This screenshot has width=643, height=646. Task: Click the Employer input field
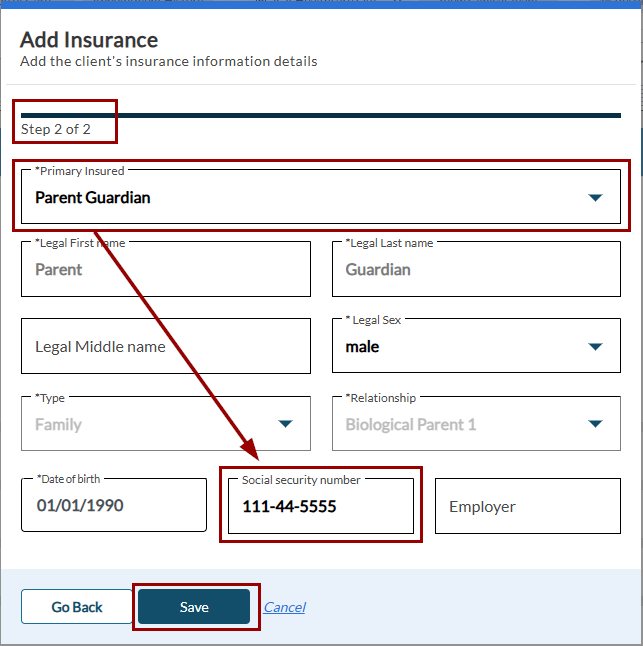click(x=527, y=506)
